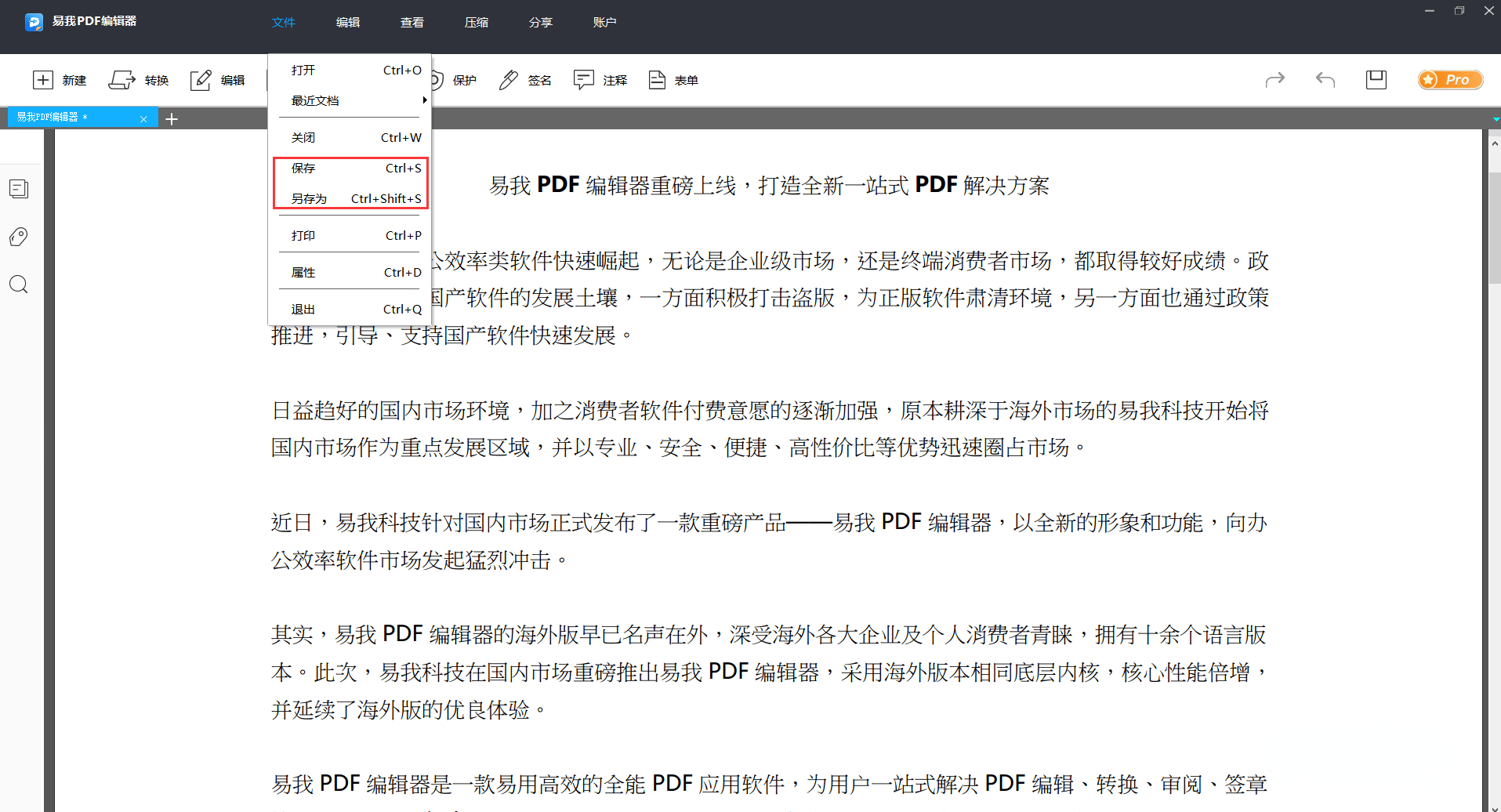This screenshot has width=1501, height=812.
Task: Open the bookmarks/attachments sidebar icon
Action: pos(19,237)
